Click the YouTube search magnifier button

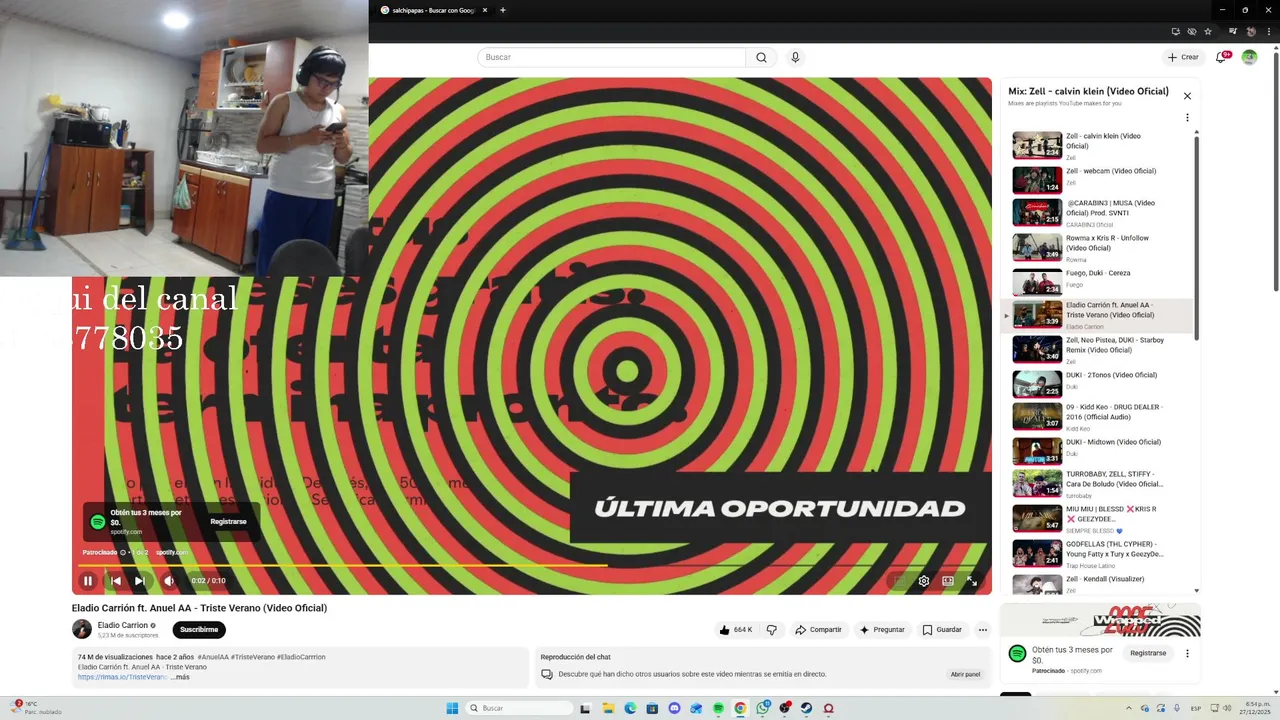point(761,57)
